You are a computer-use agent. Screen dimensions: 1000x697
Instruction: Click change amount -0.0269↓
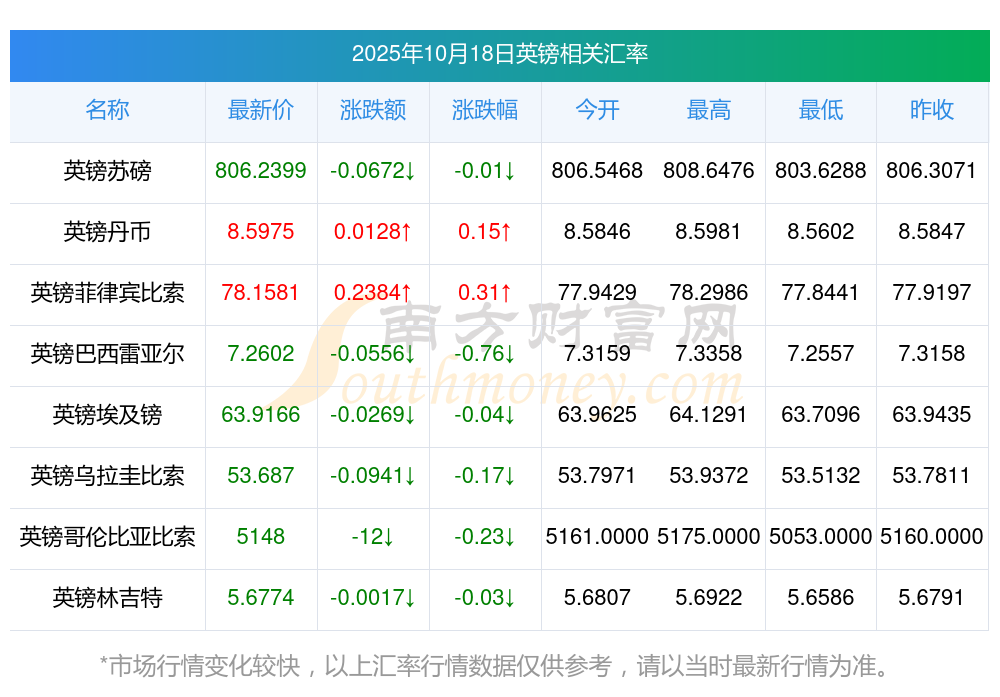pos(373,415)
